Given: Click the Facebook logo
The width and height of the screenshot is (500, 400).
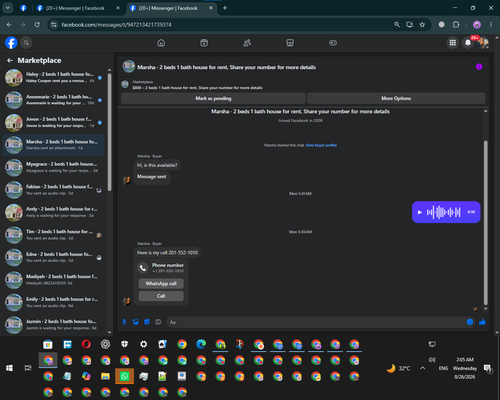Looking at the screenshot, I should [x=11, y=43].
